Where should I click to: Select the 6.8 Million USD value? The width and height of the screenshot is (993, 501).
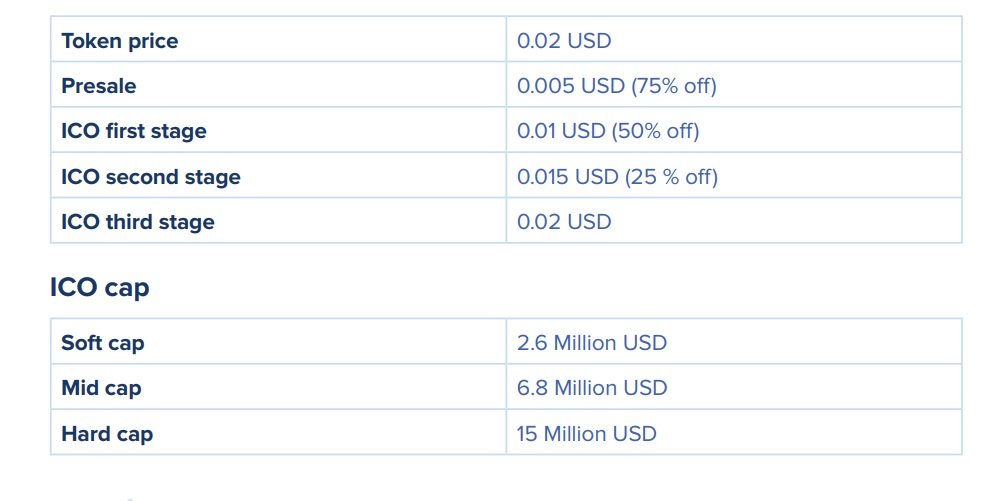[x=592, y=388]
